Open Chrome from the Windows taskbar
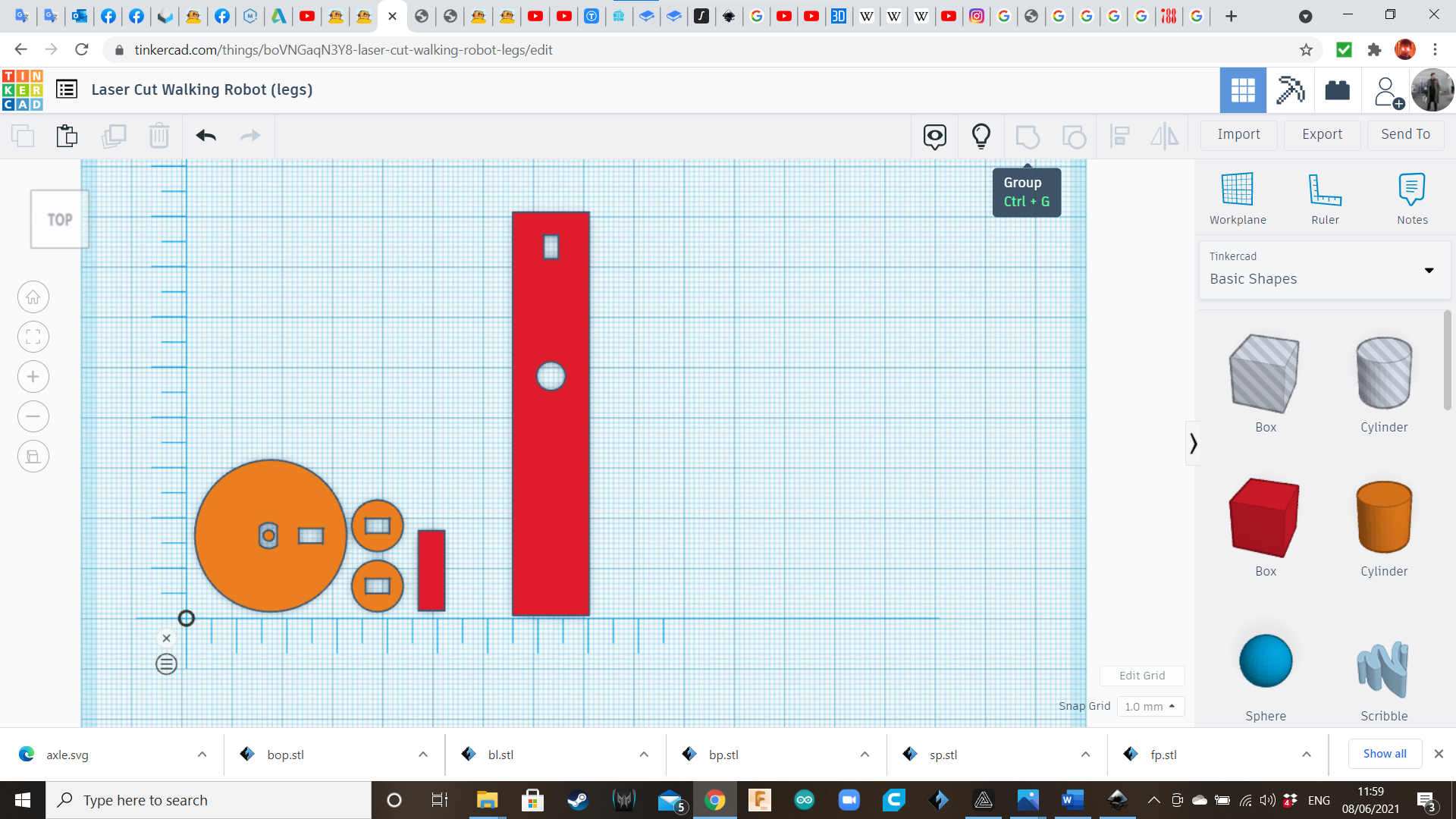The width and height of the screenshot is (1456, 819). [714, 800]
